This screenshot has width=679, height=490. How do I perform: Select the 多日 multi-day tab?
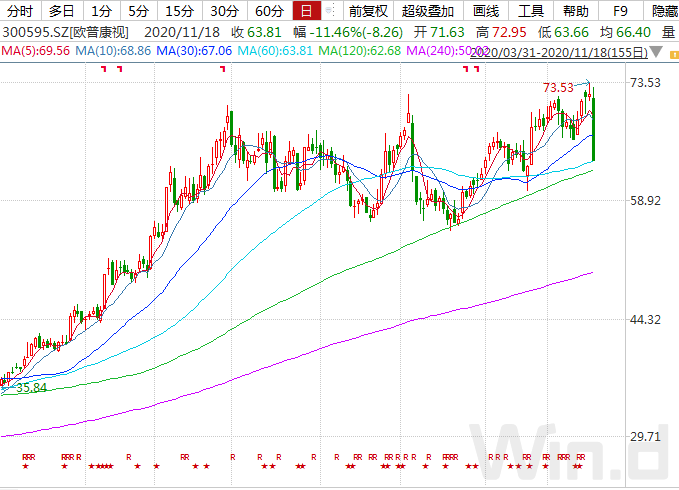point(61,12)
